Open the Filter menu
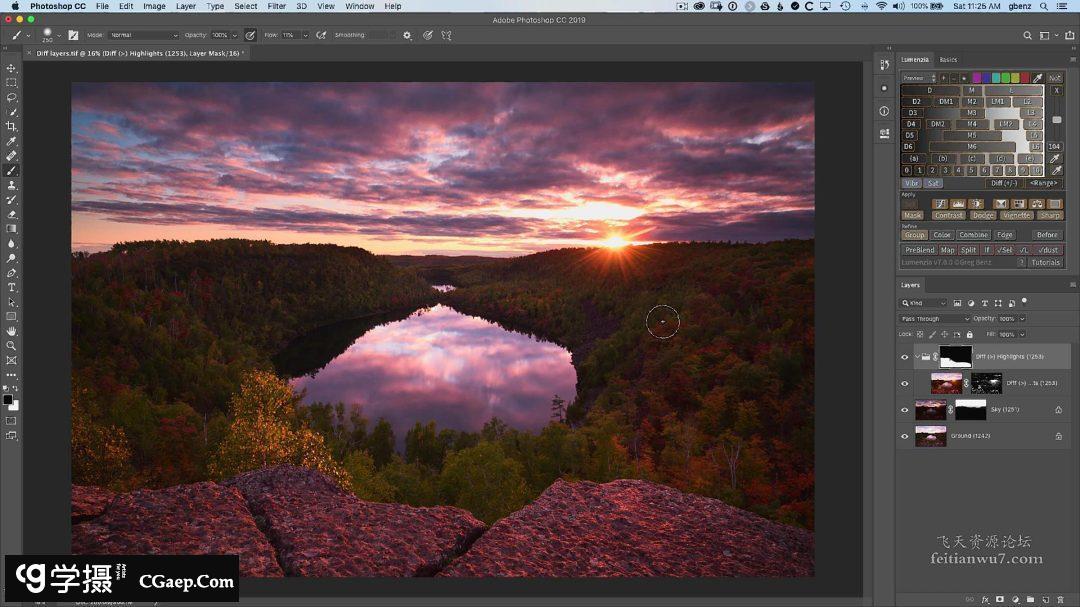This screenshot has width=1080, height=607. click(276, 6)
